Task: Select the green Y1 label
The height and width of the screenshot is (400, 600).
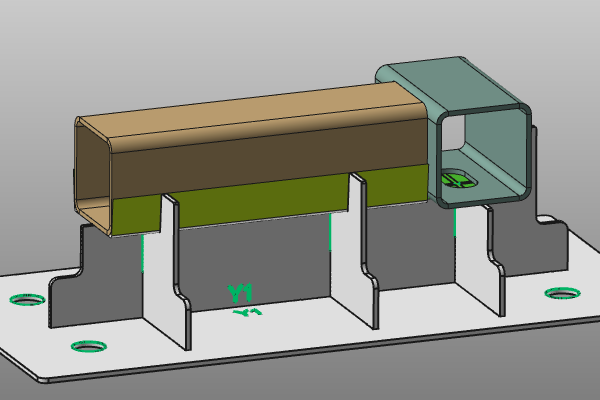Action: point(240,292)
